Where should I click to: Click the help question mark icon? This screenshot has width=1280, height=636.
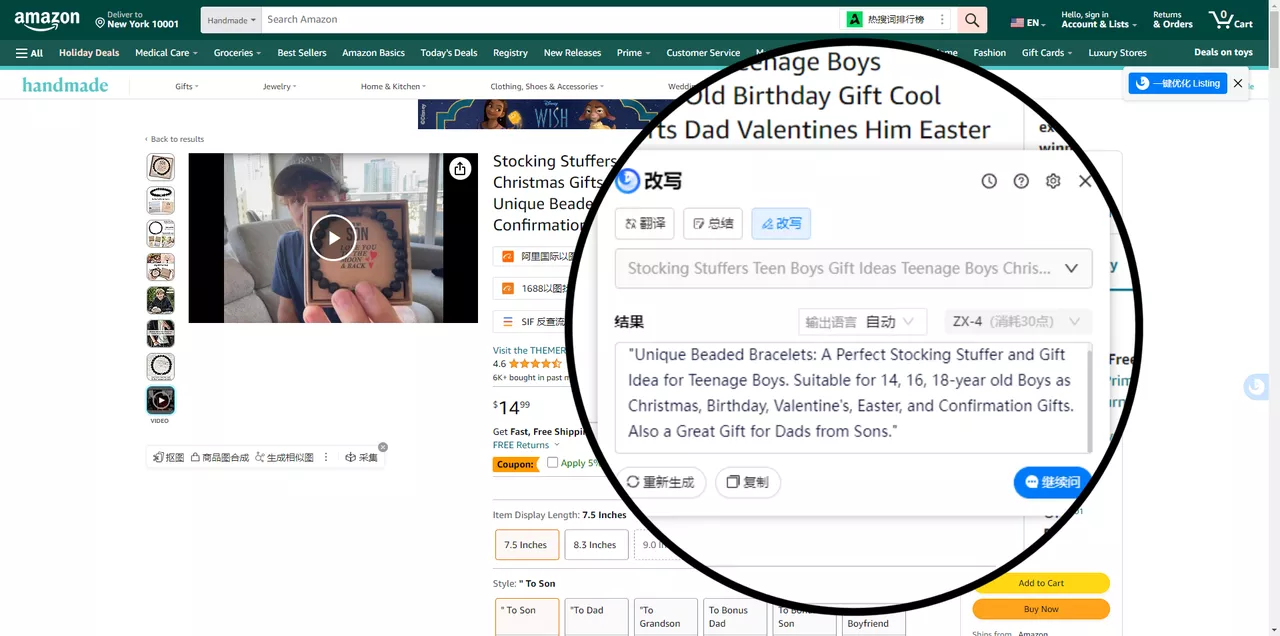click(x=1021, y=181)
